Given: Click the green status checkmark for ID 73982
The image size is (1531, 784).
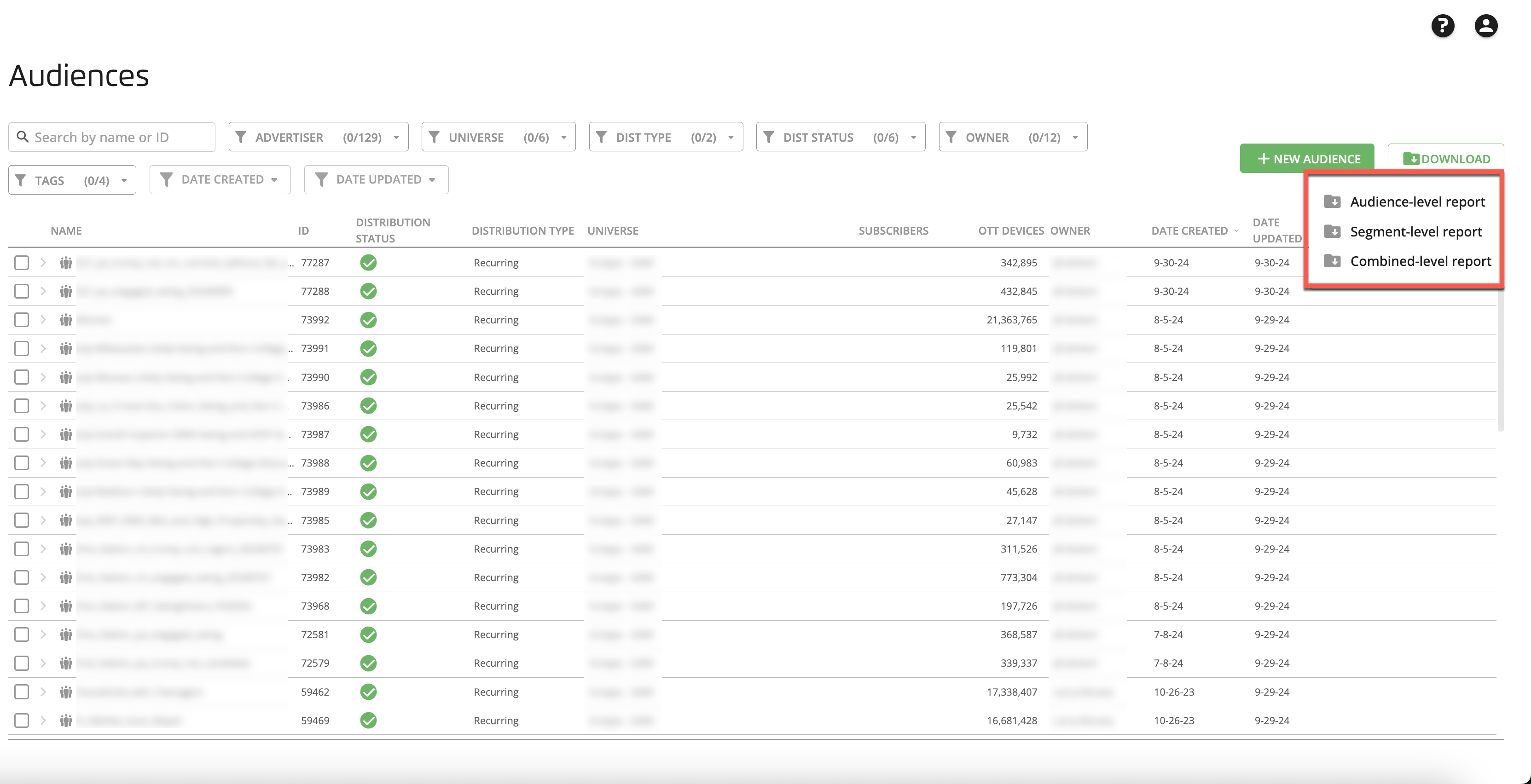Looking at the screenshot, I should (369, 577).
